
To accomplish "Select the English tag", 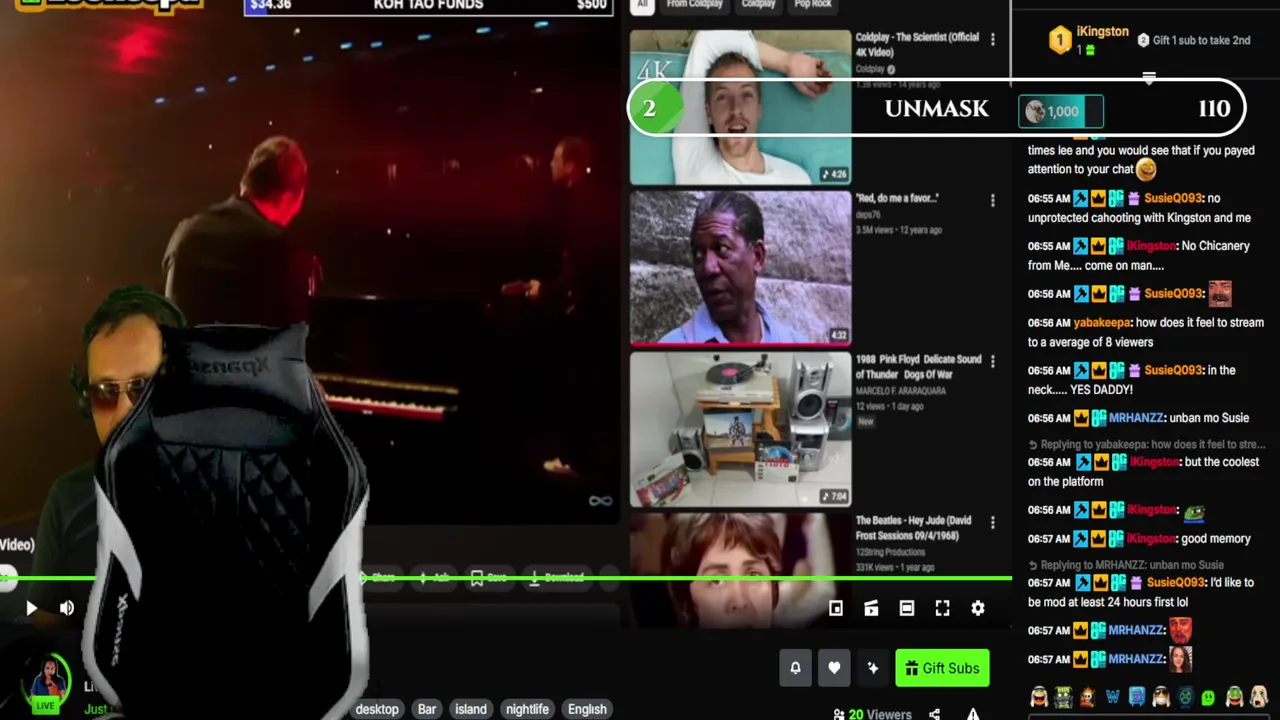I will pyautogui.click(x=587, y=709).
